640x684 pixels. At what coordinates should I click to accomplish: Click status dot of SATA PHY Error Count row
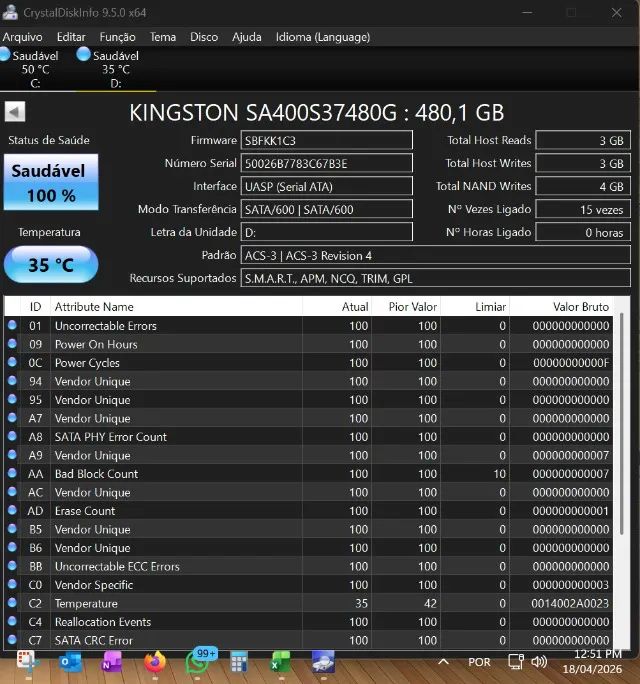click(12, 436)
